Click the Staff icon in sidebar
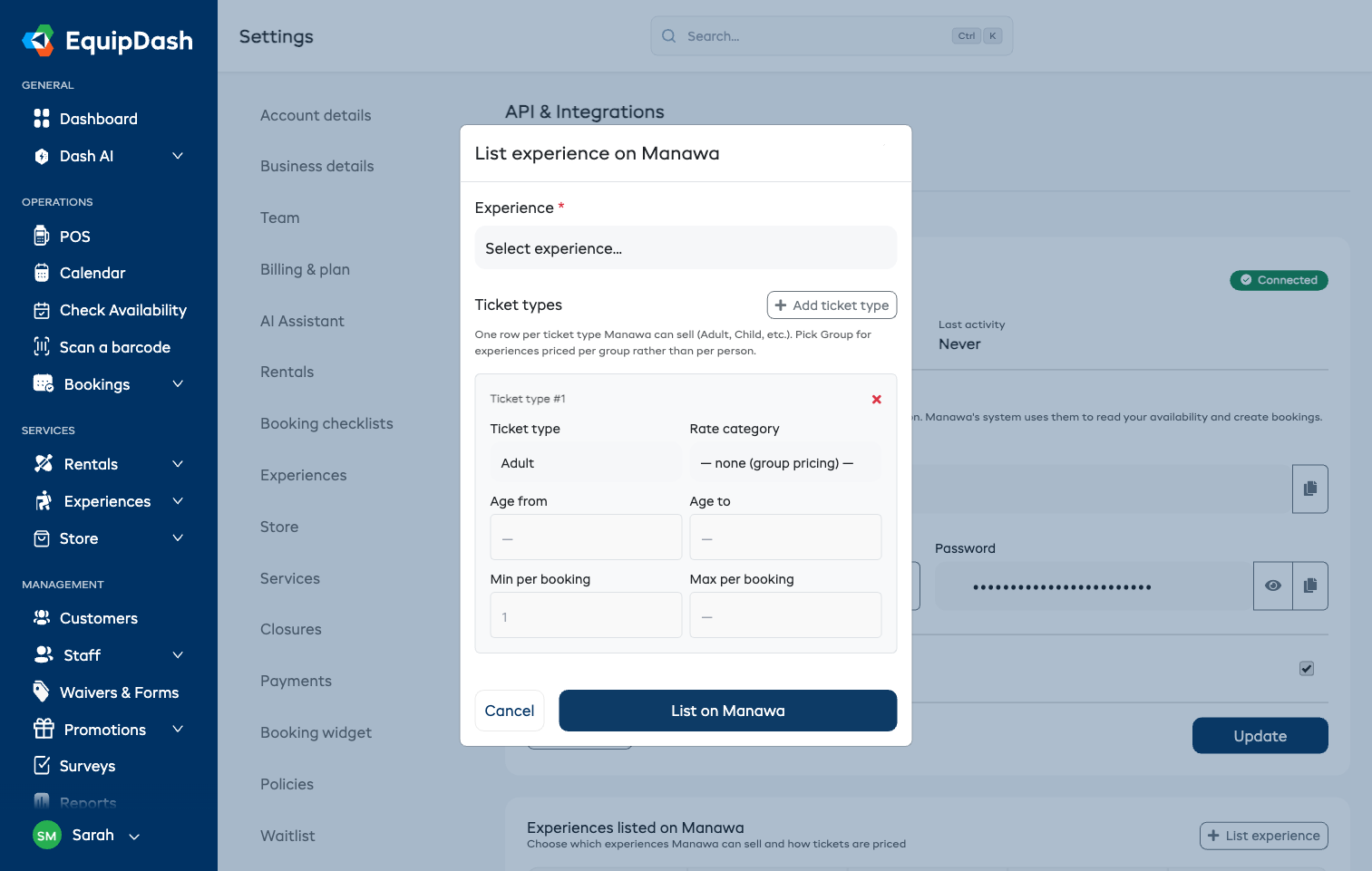Viewport: 1372px width, 871px height. coord(44,654)
